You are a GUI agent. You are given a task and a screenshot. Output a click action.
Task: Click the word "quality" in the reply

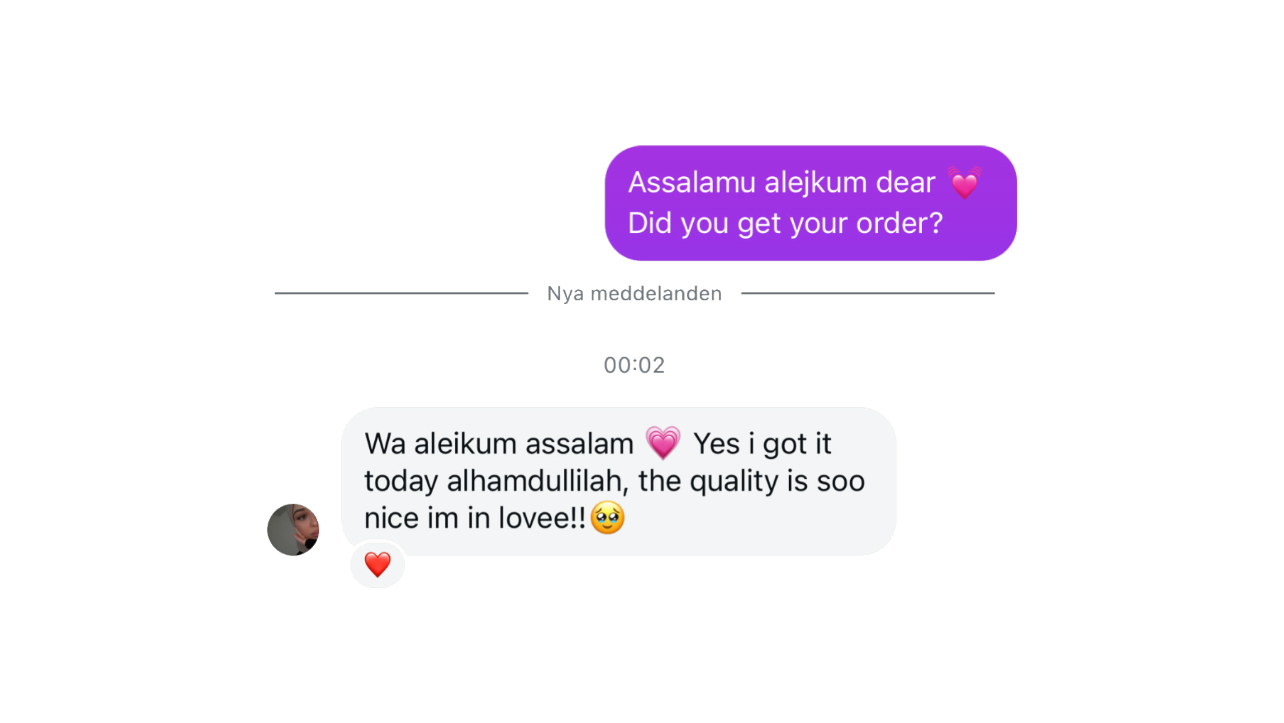[x=735, y=482]
